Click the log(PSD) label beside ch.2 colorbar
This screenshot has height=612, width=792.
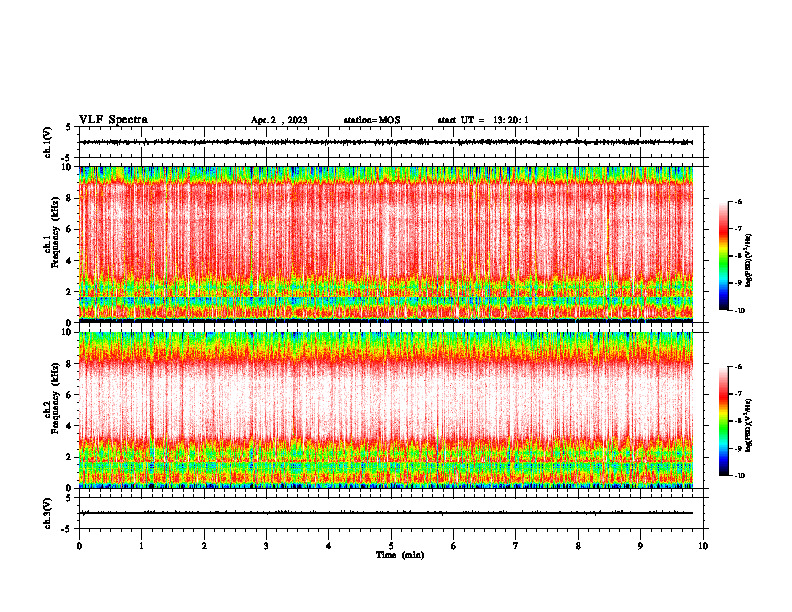pyautogui.click(x=749, y=425)
